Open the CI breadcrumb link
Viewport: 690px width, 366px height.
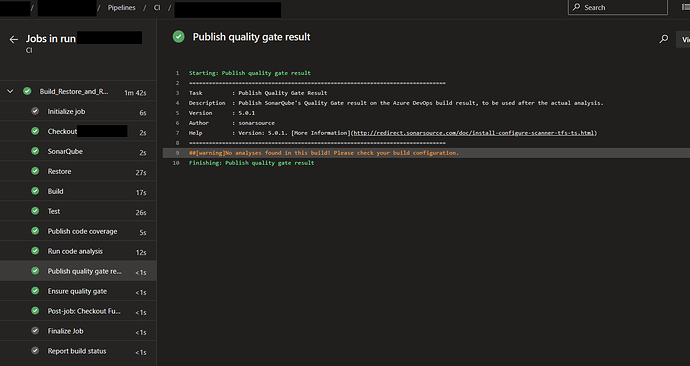(x=157, y=7)
